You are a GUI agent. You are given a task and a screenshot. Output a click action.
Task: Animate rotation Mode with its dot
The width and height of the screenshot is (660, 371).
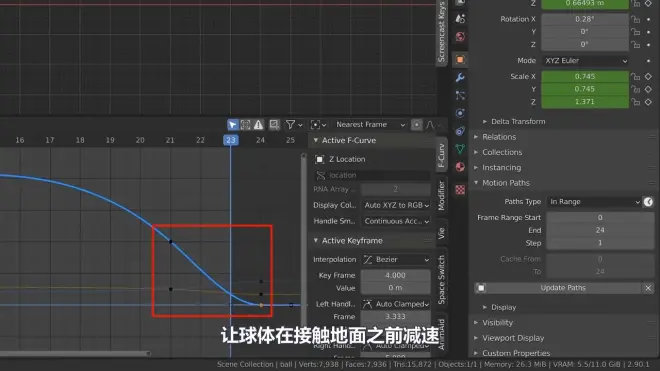click(x=649, y=61)
